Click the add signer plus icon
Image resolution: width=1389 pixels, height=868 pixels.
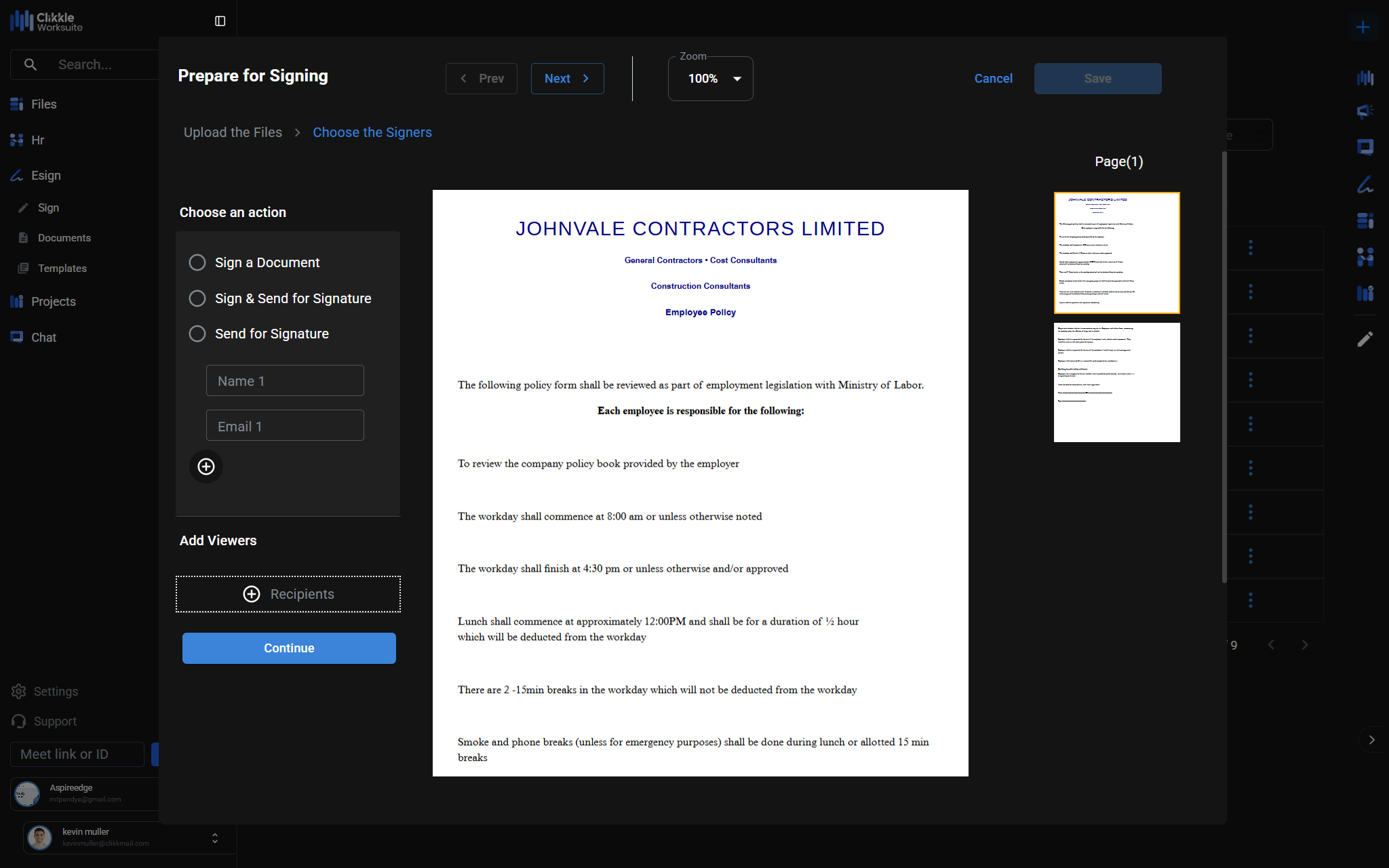click(206, 467)
